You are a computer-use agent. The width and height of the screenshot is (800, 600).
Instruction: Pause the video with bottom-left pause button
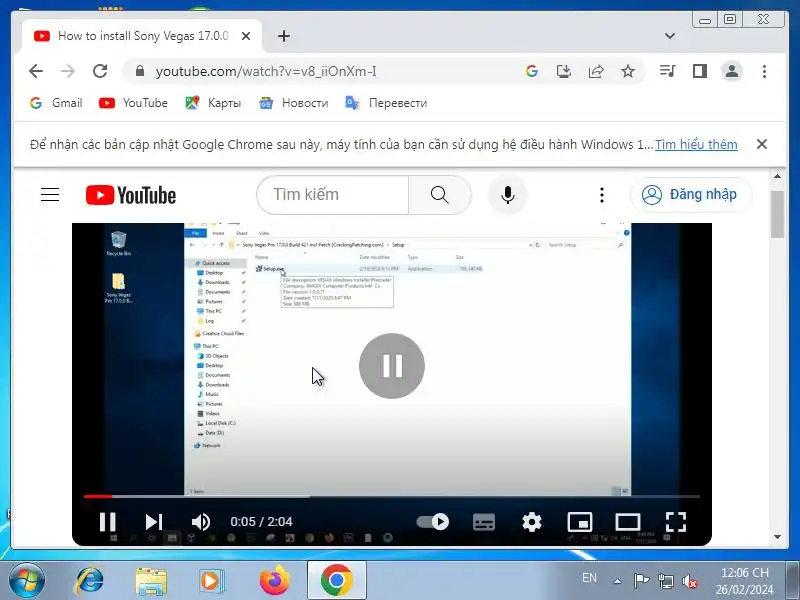pos(108,522)
